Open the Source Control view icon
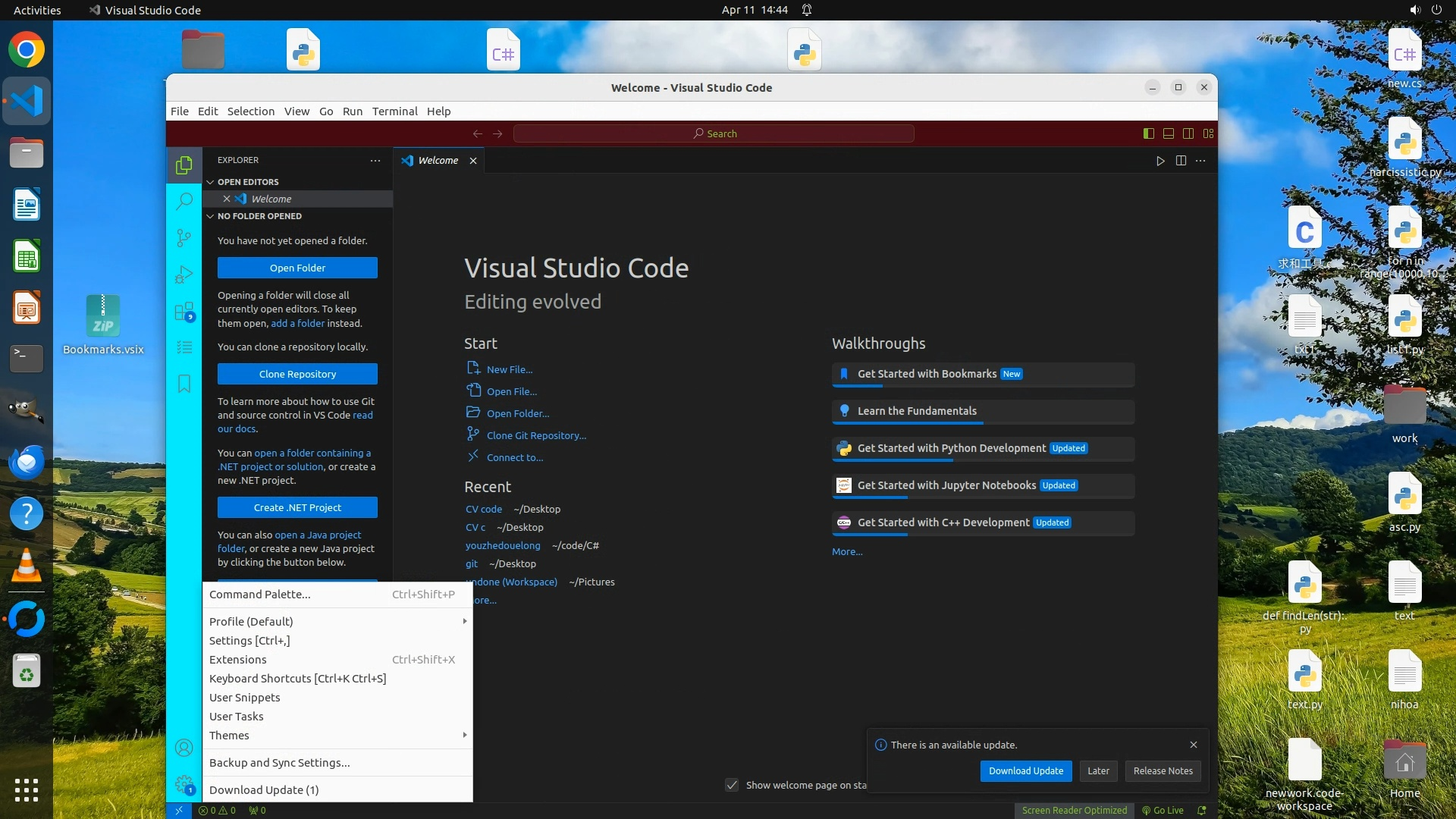Image resolution: width=1456 pixels, height=819 pixels. click(x=184, y=238)
